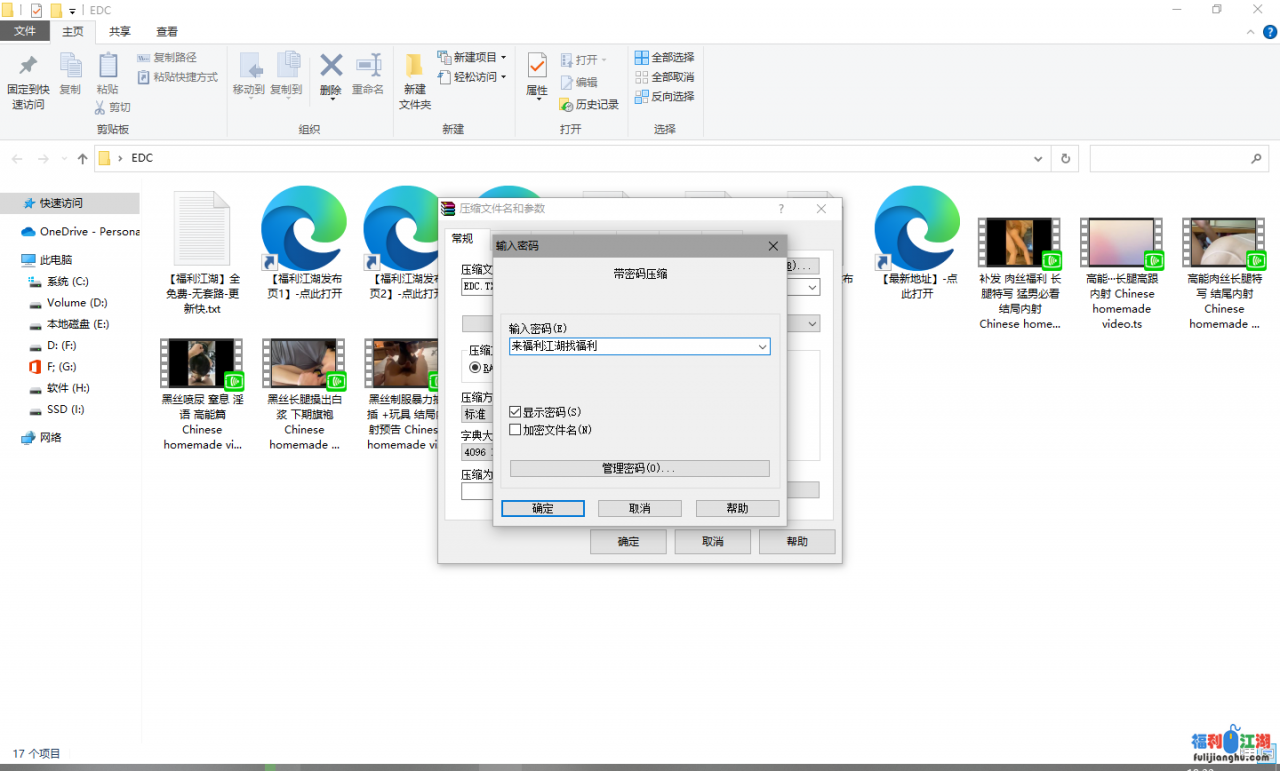Disable the 显示密码 checkbox

(x=515, y=411)
